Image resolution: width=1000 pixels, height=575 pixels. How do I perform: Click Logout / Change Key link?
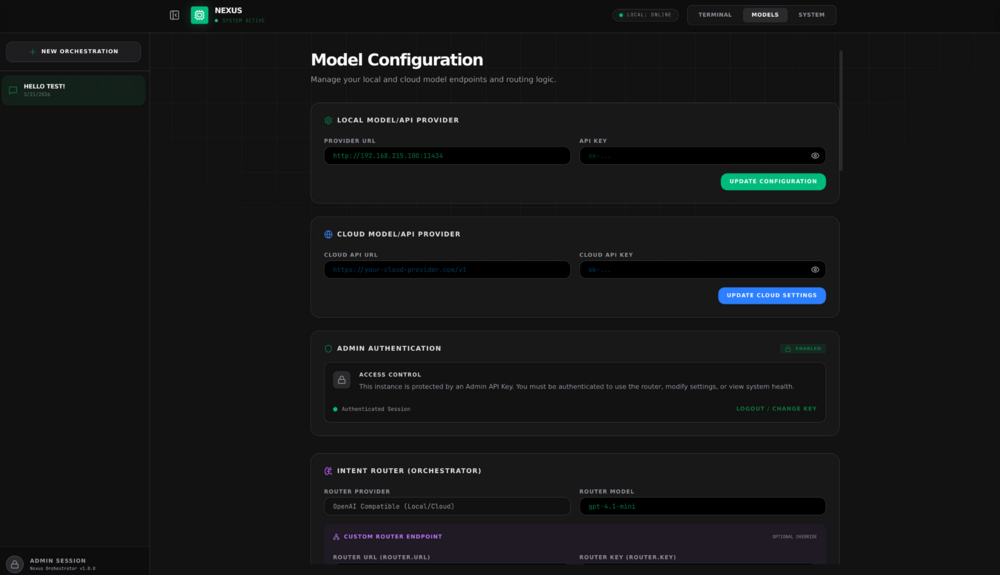(776, 409)
